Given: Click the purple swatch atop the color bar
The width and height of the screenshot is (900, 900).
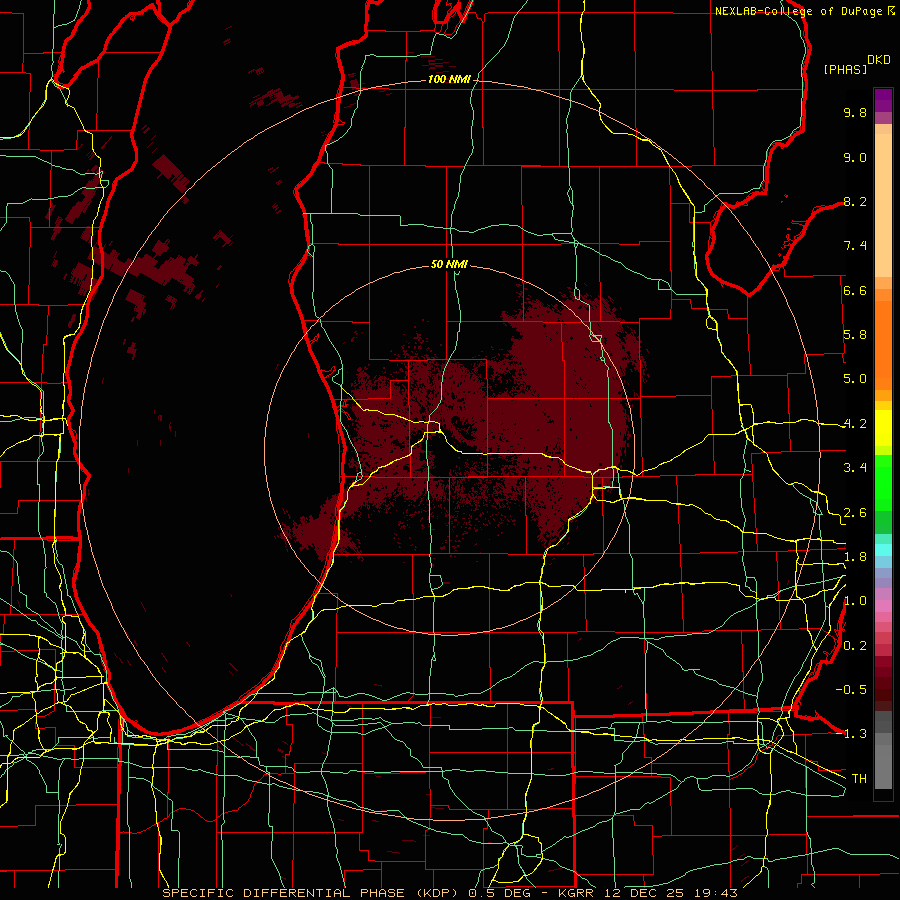Looking at the screenshot, I should click(x=883, y=100).
